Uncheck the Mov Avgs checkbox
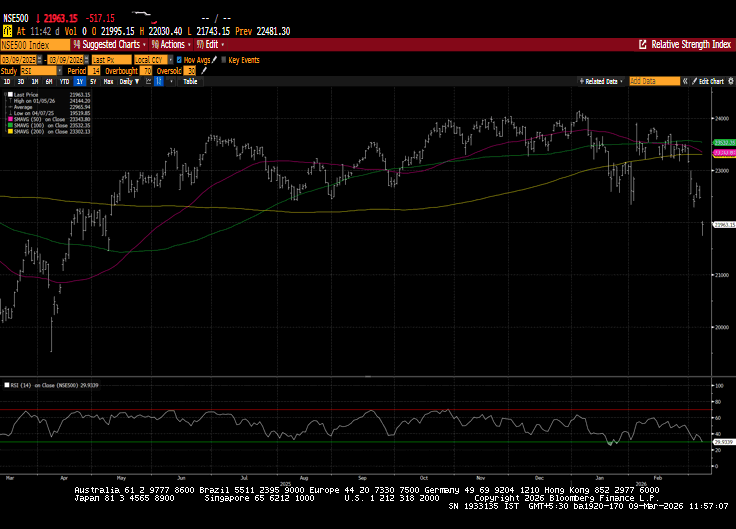Screen dimensions: 736x529 [x=179, y=60]
